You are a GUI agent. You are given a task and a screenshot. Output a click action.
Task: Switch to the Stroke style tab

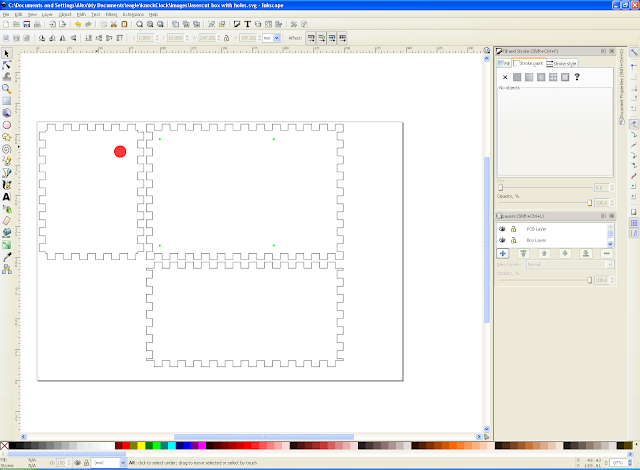point(562,64)
